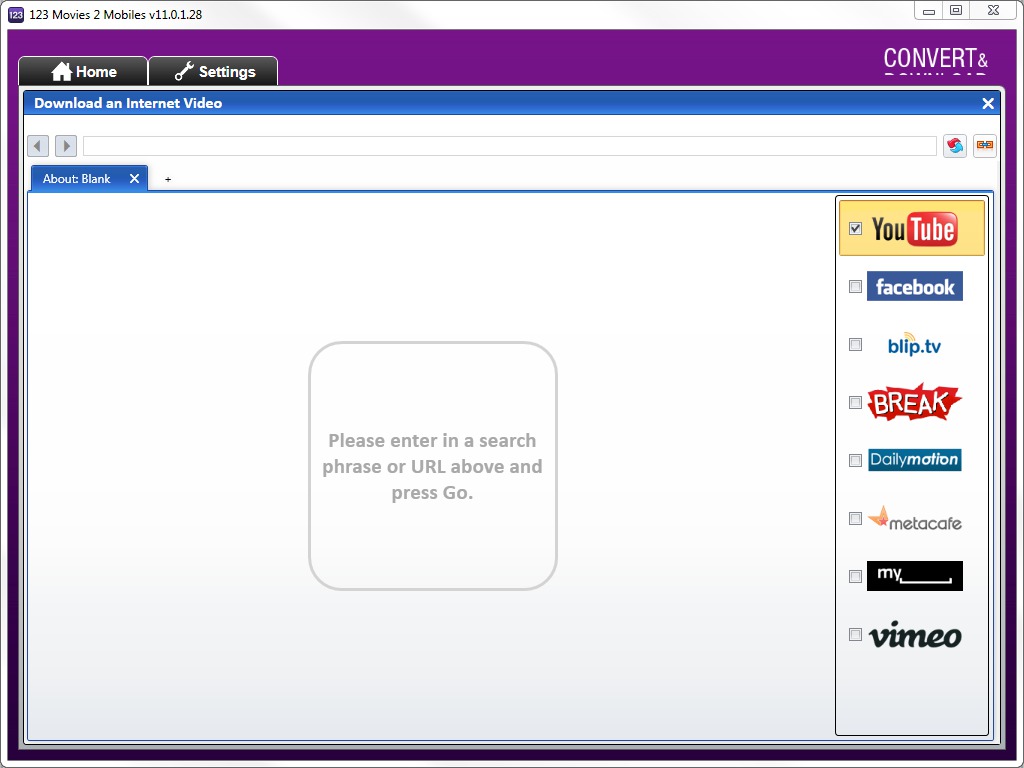Mark the MySpace checkbox
1024x768 pixels.
[x=856, y=576]
